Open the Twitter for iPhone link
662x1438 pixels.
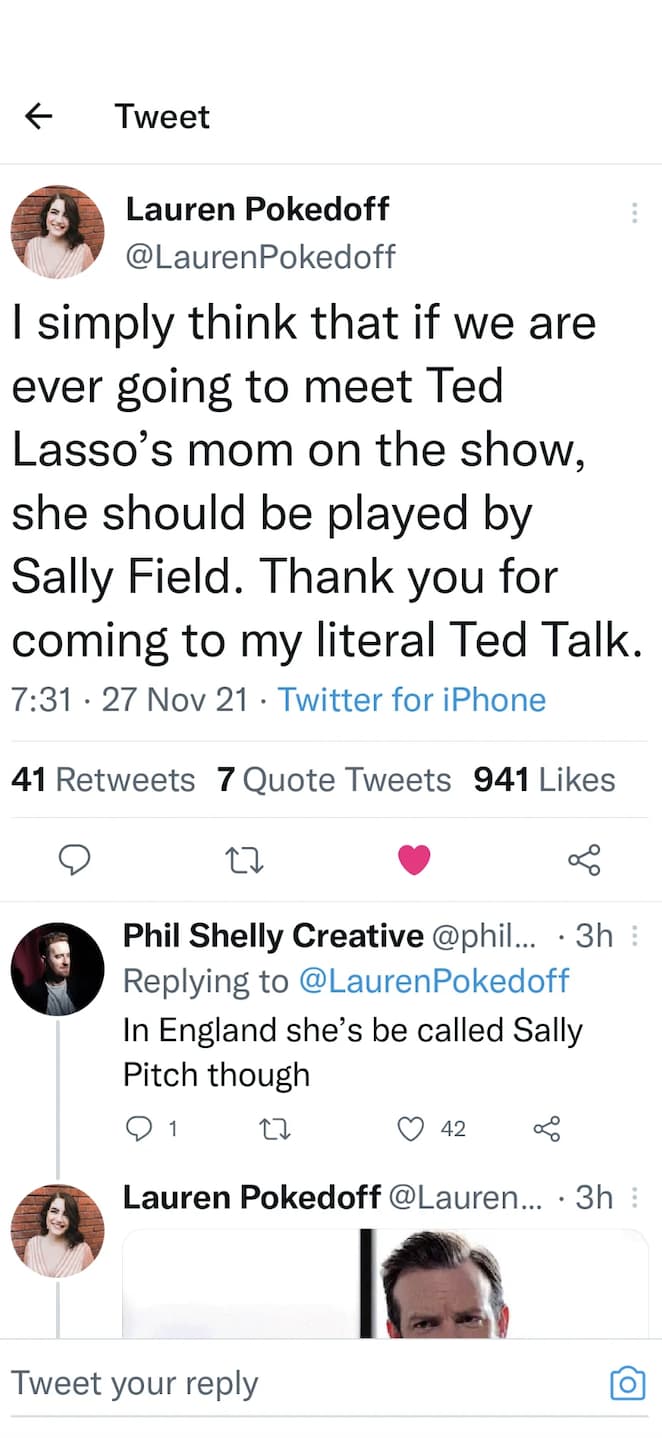[412, 699]
